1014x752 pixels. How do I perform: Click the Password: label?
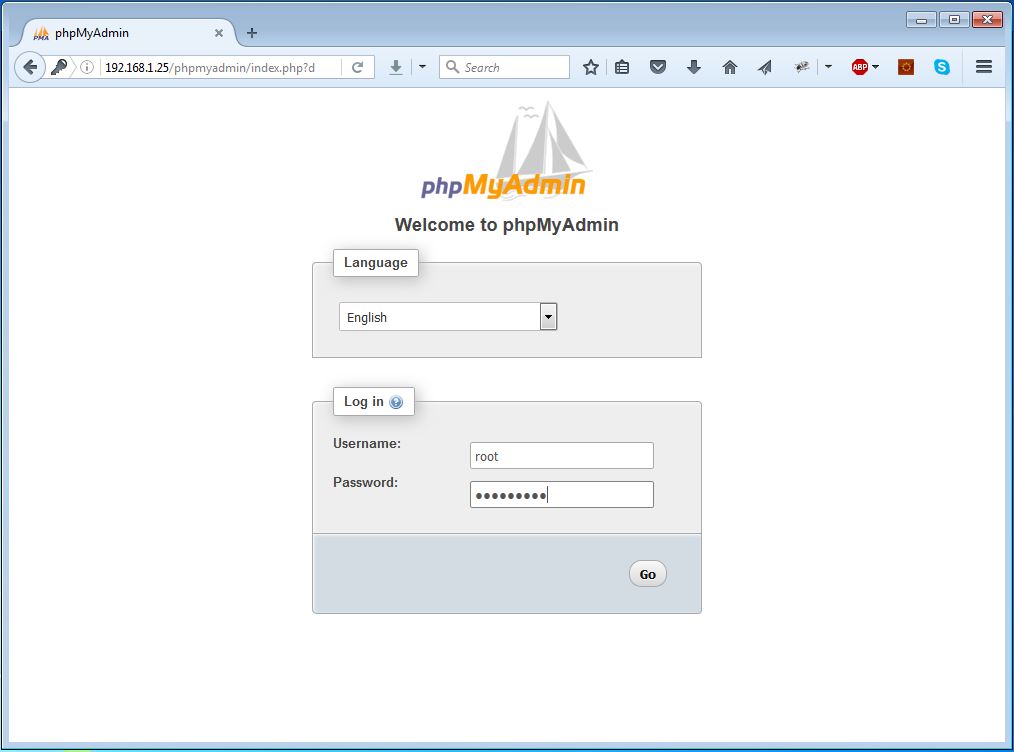[365, 482]
